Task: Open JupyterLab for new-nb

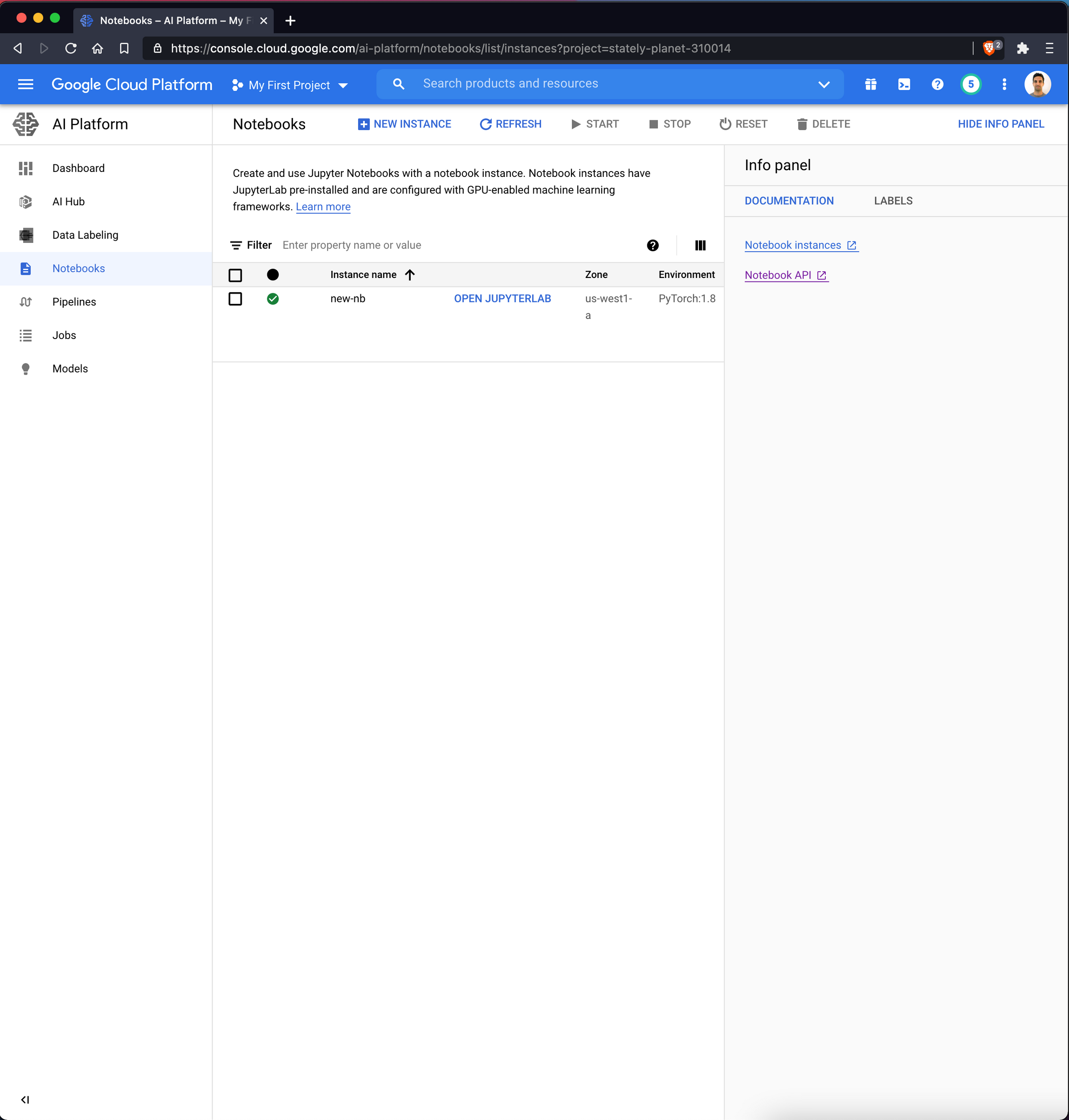Action: [502, 298]
